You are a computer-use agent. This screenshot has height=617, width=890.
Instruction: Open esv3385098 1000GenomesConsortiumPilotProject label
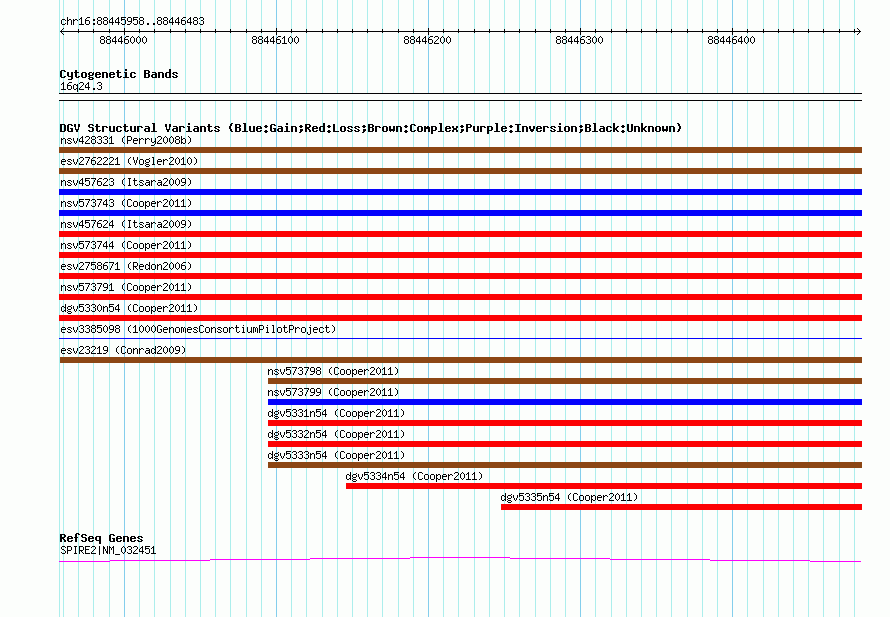pyautogui.click(x=198, y=329)
